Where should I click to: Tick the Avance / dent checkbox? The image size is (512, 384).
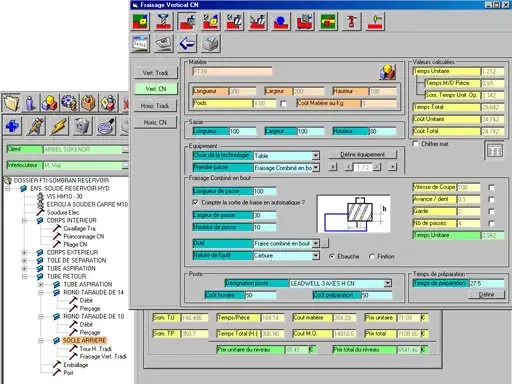[491, 199]
